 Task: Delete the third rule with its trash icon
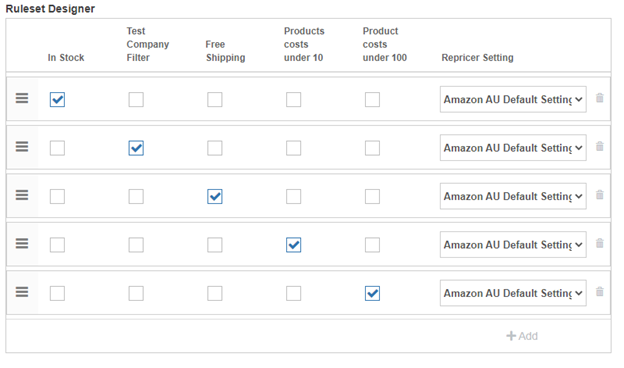tap(599, 195)
